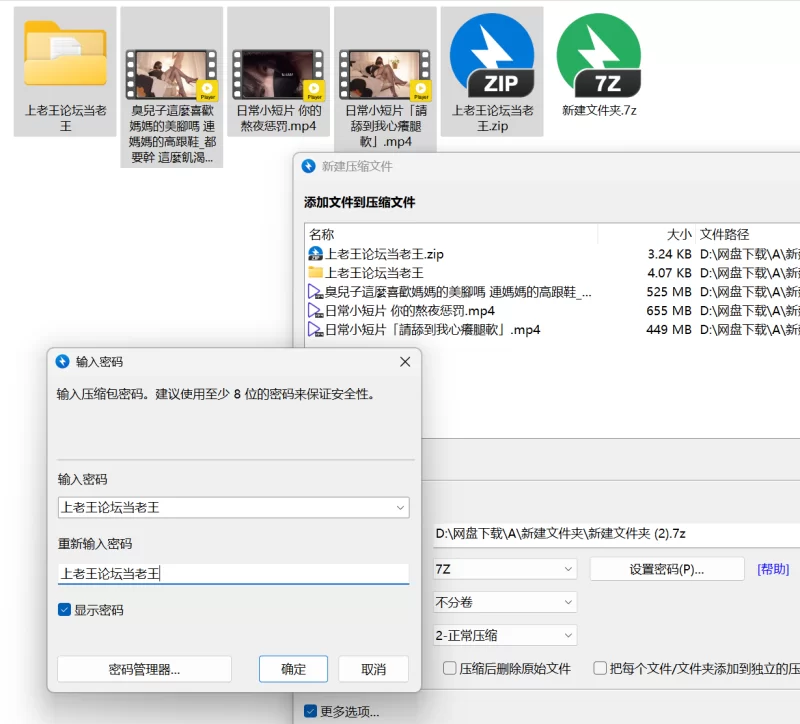Image resolution: width=800 pixels, height=724 pixels.
Task: Open 密码管理器... button
Action: point(144,669)
